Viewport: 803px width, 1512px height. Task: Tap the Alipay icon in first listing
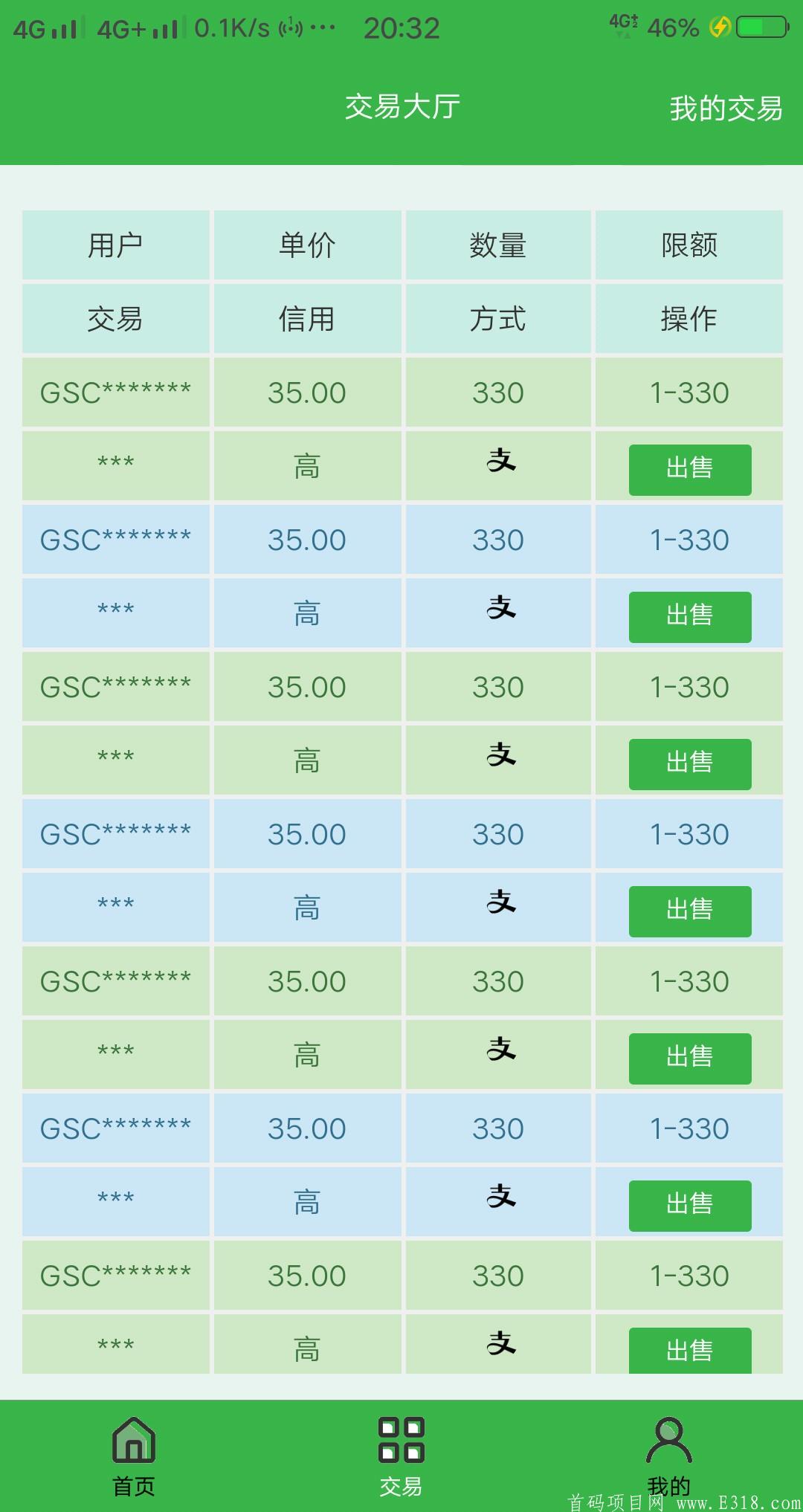pyautogui.click(x=501, y=461)
